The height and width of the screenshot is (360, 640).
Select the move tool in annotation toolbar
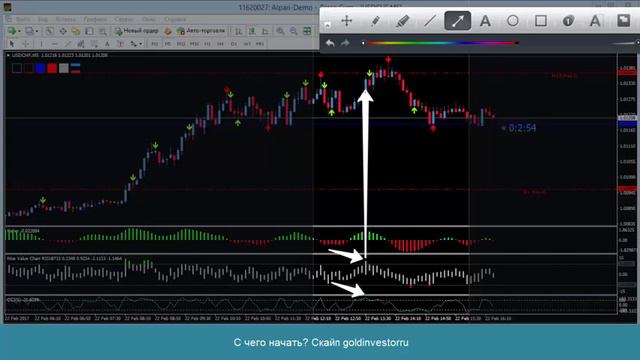coord(347,21)
